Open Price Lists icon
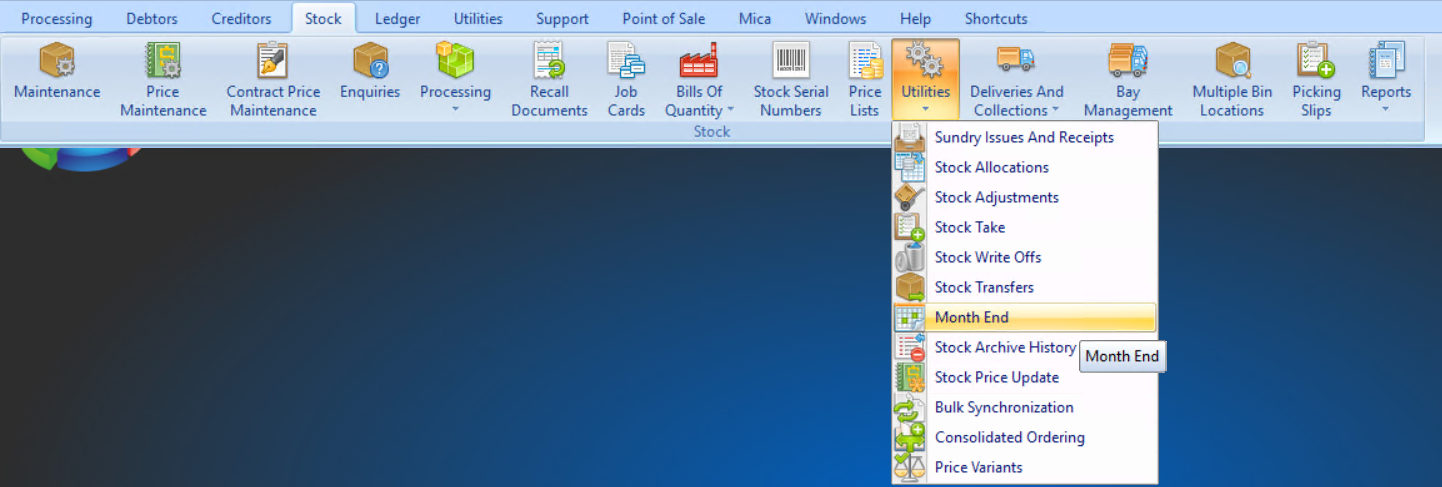1442x487 pixels. [x=865, y=60]
